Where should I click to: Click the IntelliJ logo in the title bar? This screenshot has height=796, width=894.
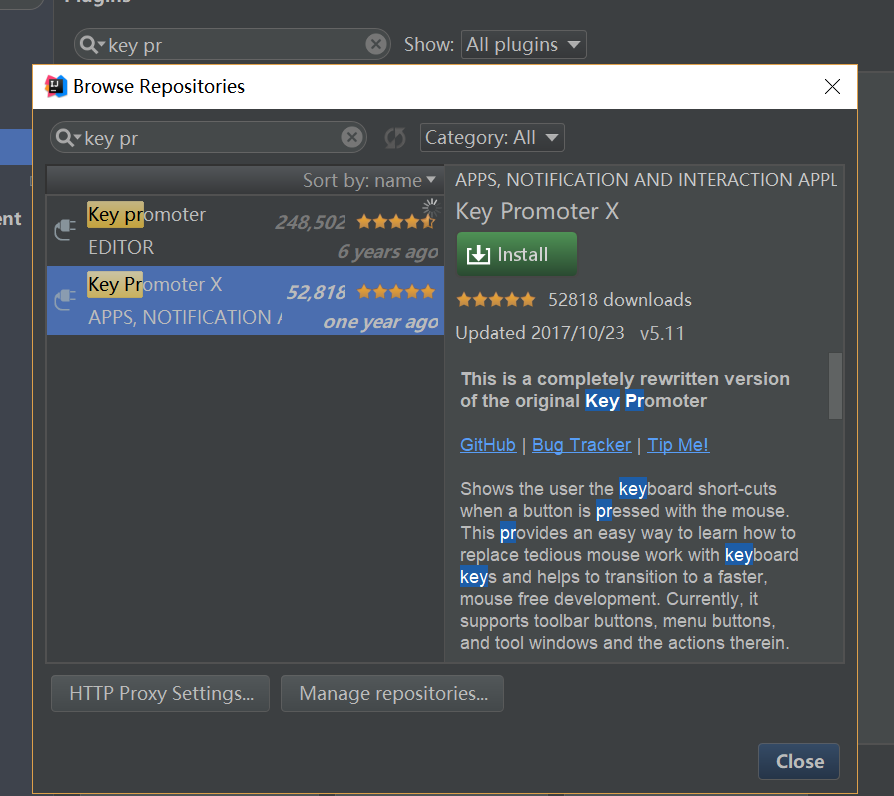click(x=56, y=86)
